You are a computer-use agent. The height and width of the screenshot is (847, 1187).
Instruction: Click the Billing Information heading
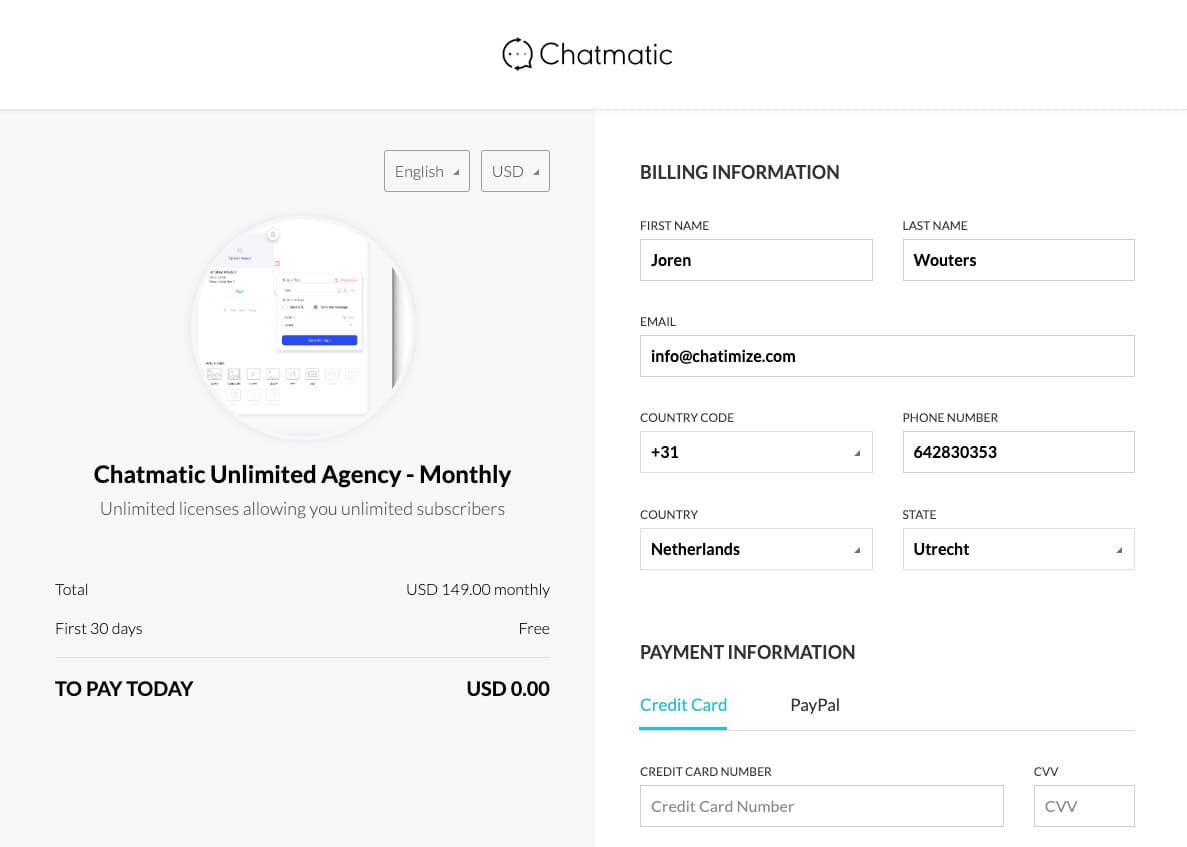coord(740,173)
